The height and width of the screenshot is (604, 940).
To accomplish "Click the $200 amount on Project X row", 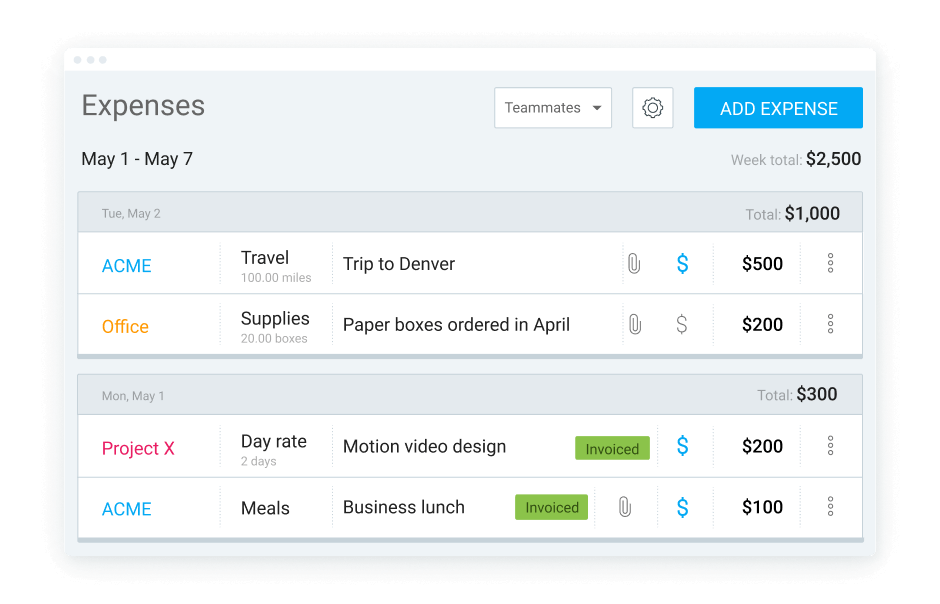I will coord(762,446).
